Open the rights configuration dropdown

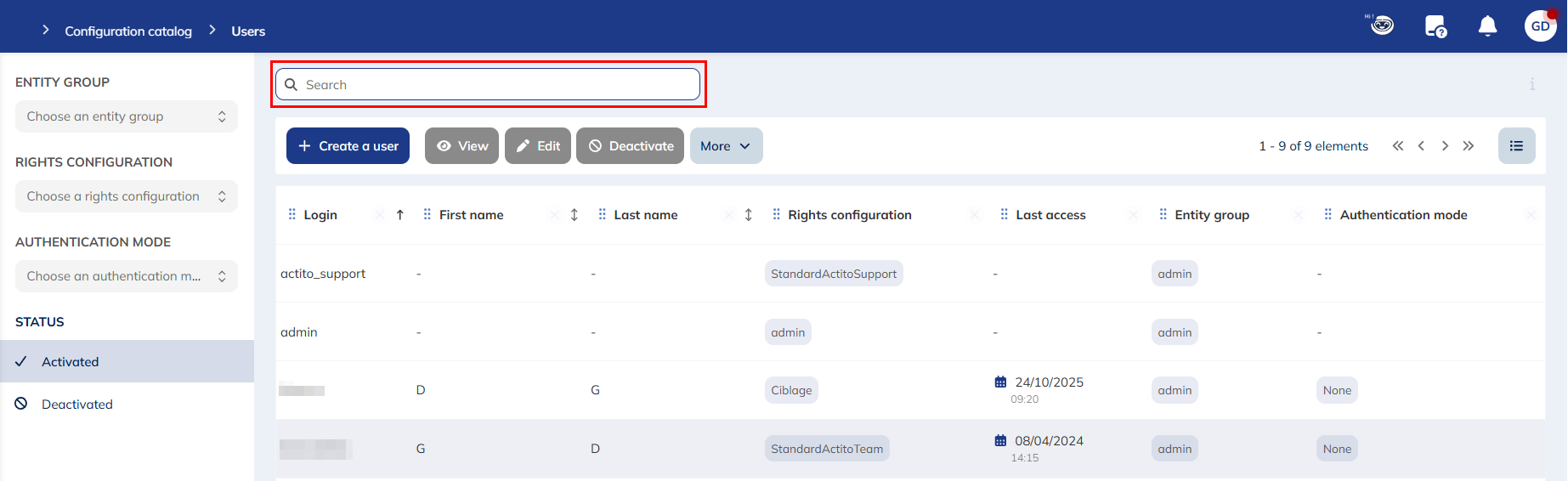(126, 196)
